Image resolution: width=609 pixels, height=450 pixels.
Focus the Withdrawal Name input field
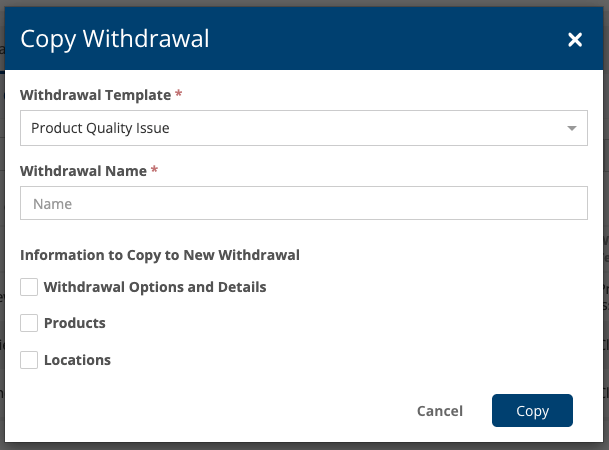point(303,204)
